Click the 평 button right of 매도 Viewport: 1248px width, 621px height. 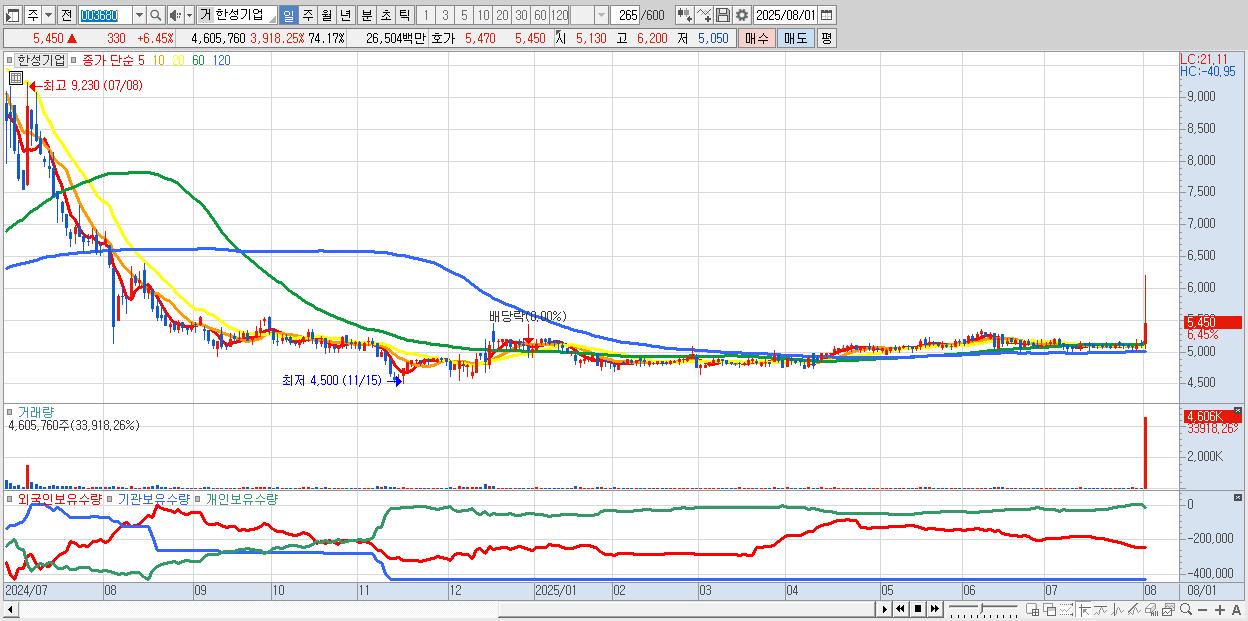826,38
